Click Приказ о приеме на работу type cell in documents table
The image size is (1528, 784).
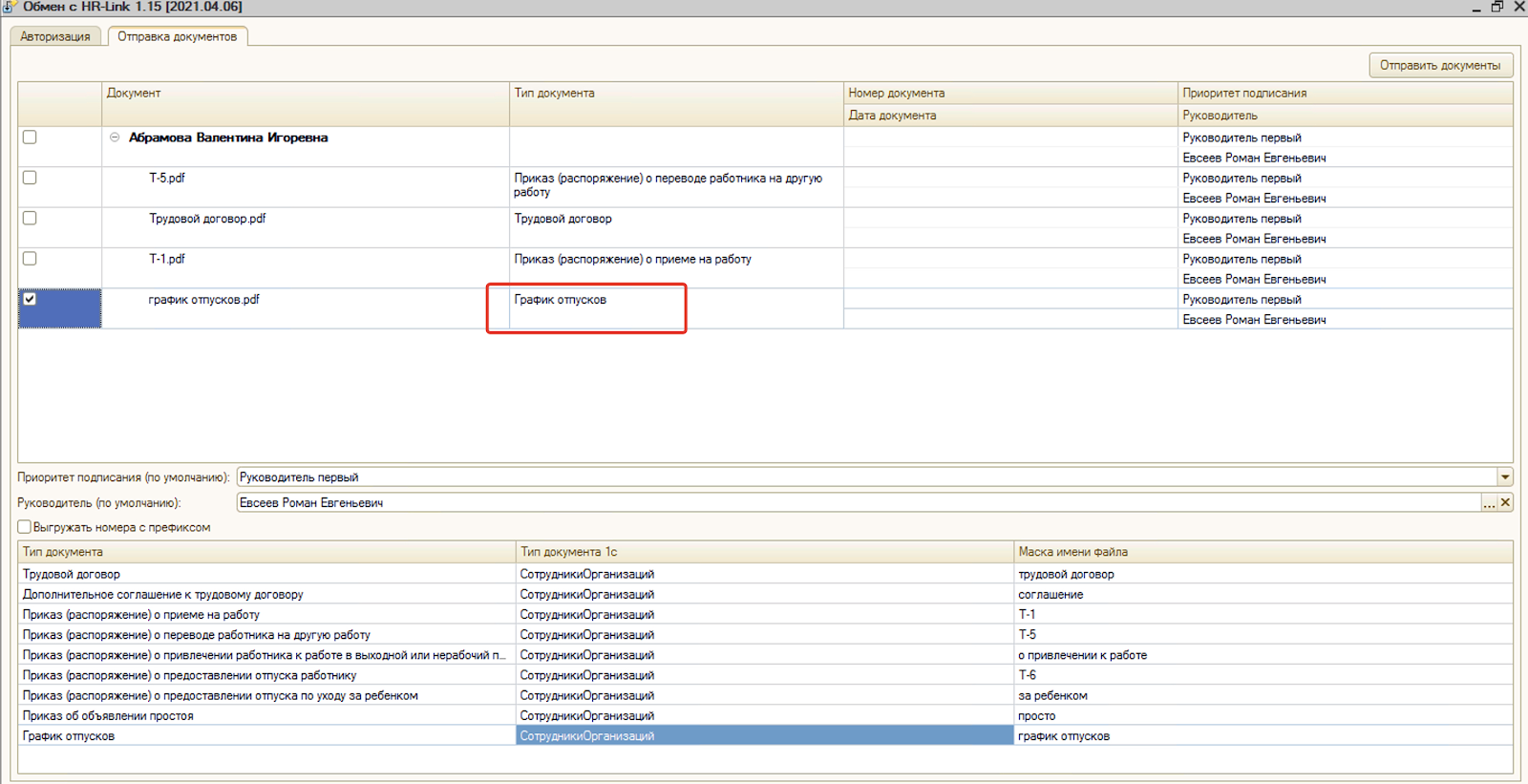(676, 268)
